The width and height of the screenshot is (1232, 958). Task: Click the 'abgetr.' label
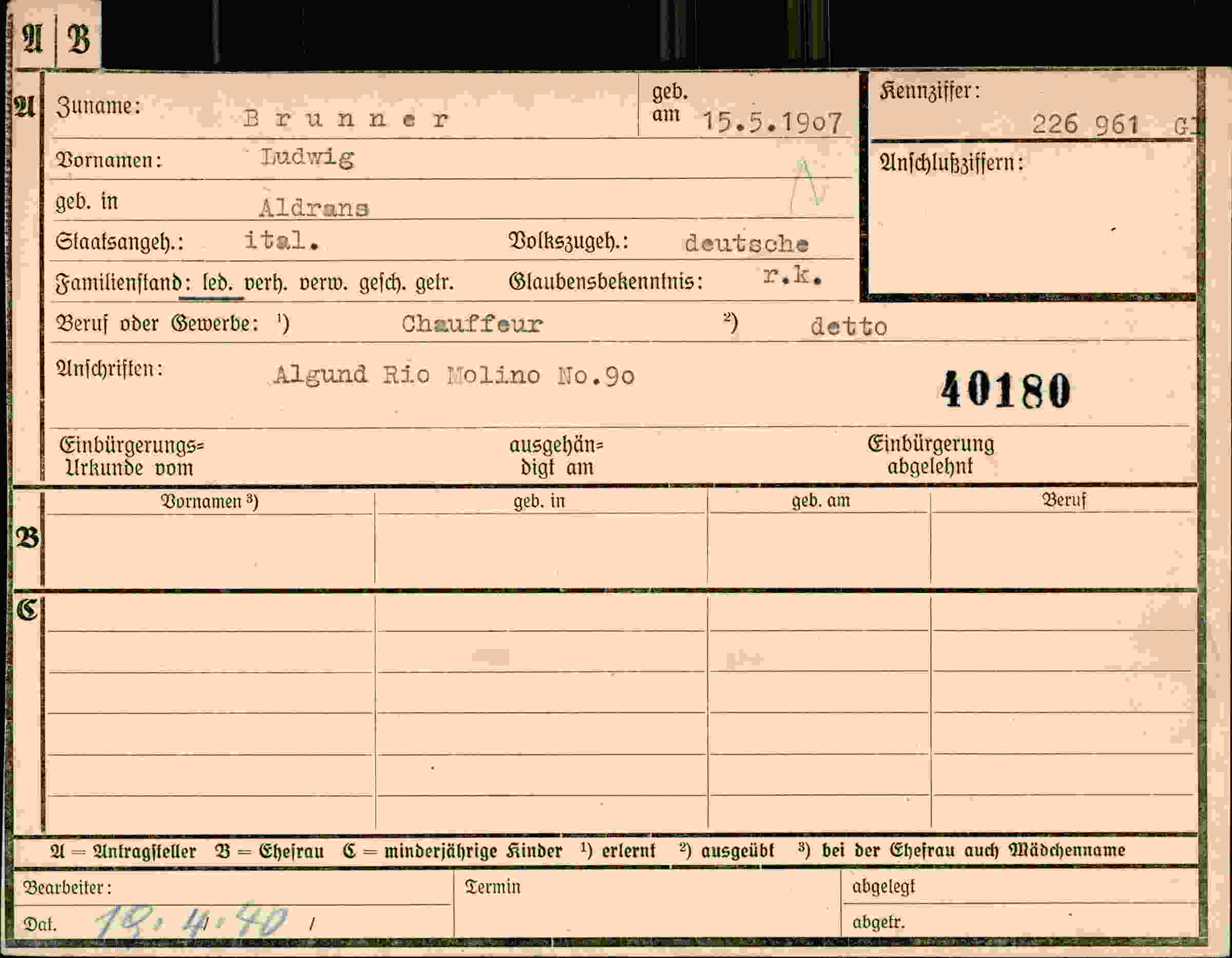(878, 923)
